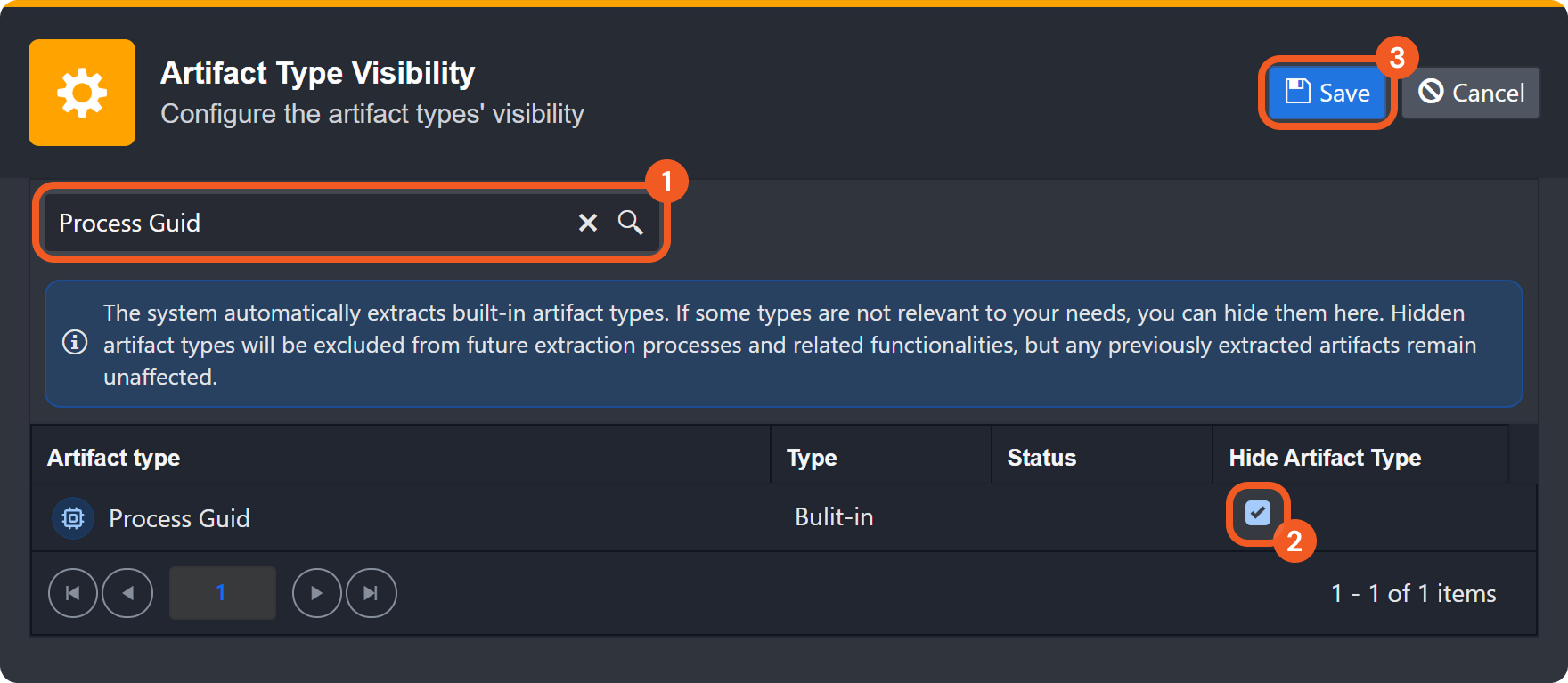1568x683 pixels.
Task: Go to the next page
Action: 316,593
